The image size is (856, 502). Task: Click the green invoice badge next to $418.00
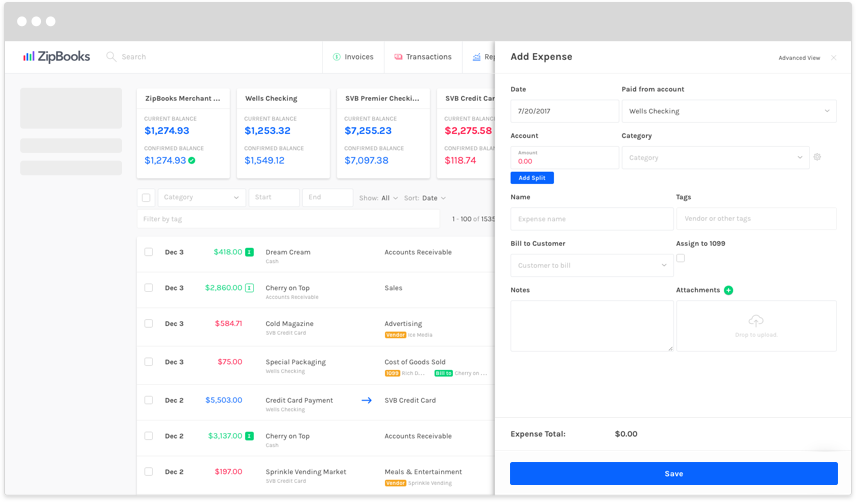tap(249, 252)
